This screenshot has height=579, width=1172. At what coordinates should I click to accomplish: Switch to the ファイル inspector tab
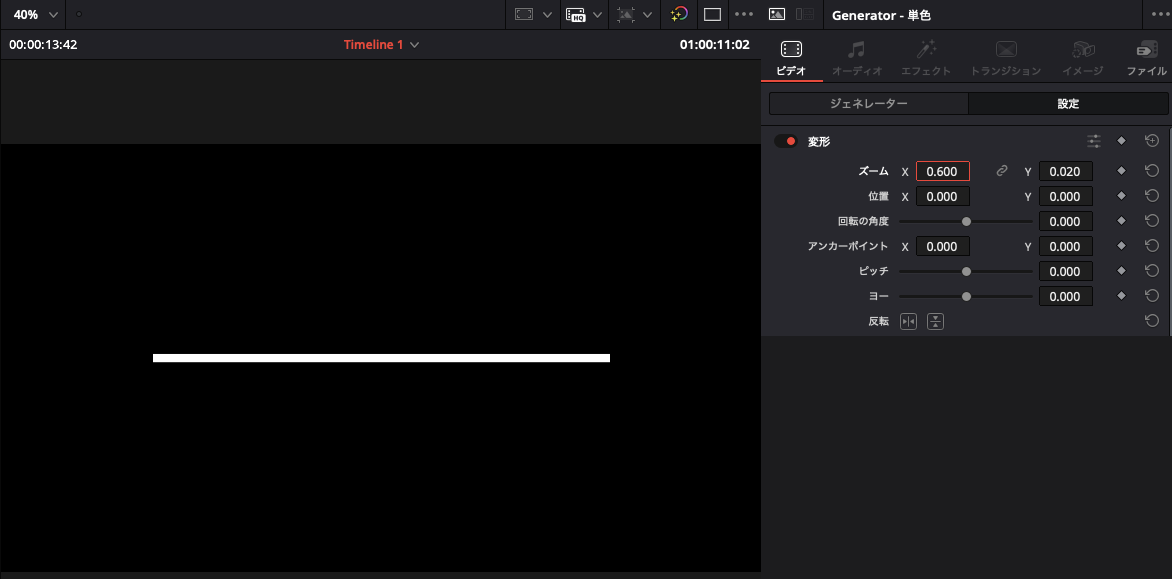click(x=1147, y=59)
